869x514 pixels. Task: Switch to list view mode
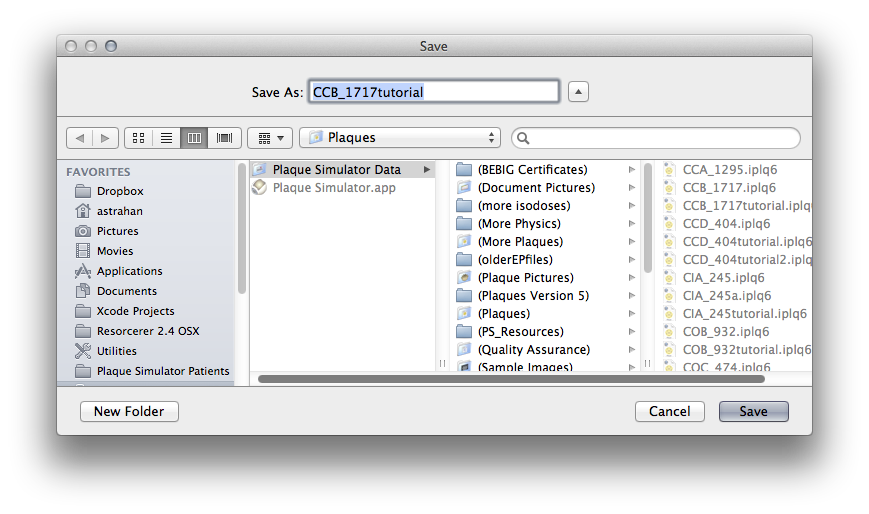pos(167,138)
